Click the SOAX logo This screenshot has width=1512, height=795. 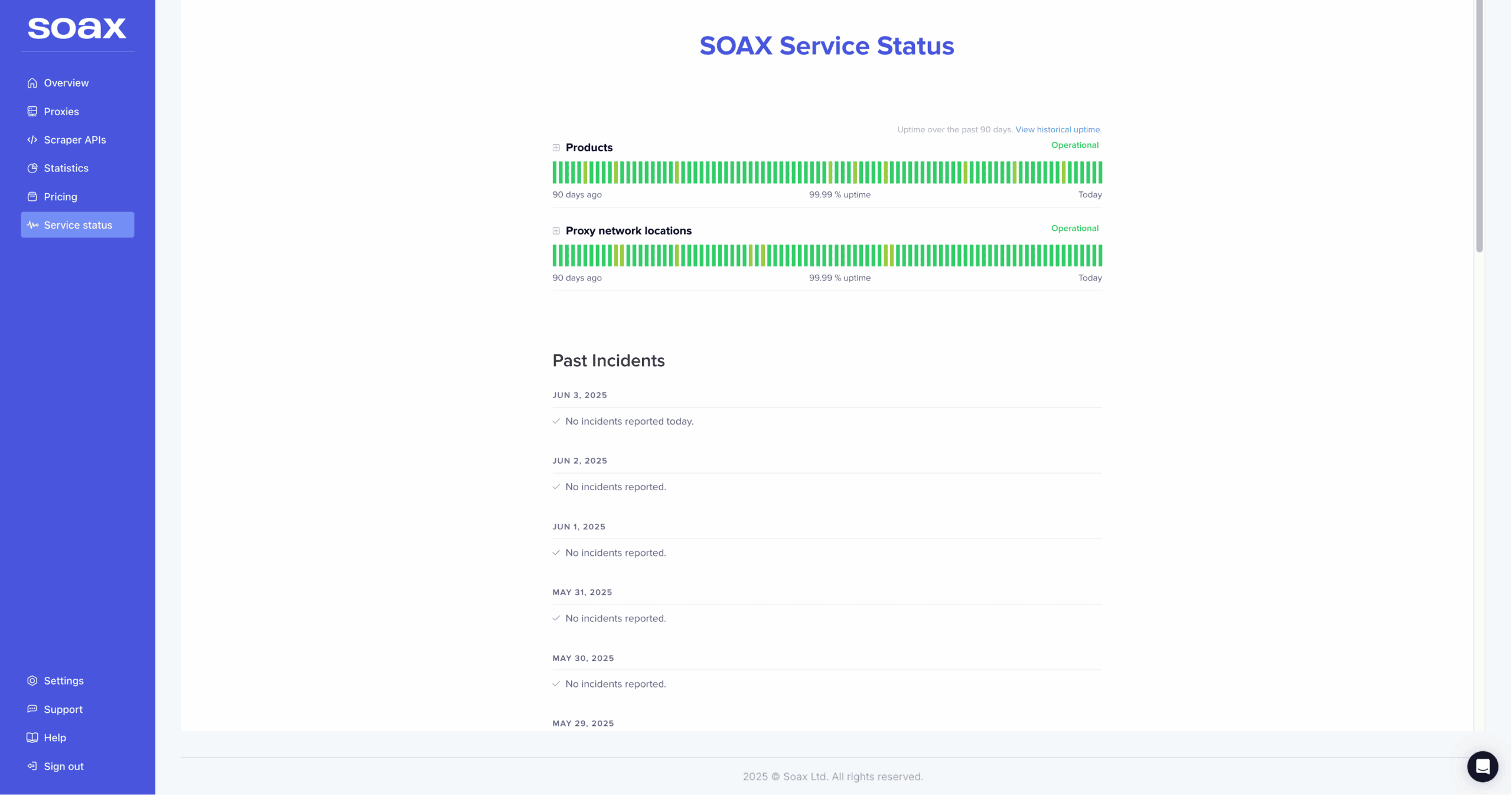77,28
